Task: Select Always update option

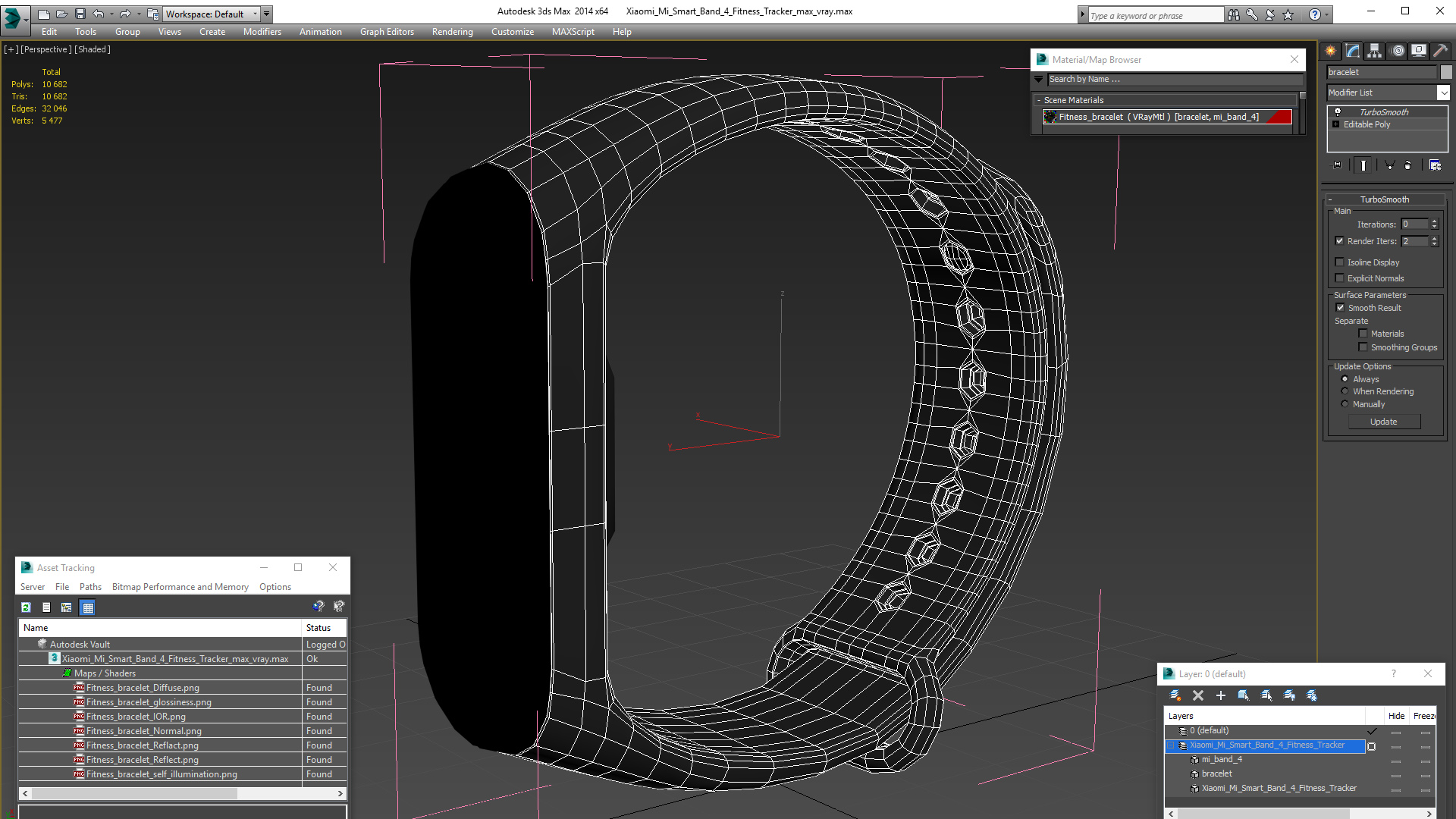Action: pyautogui.click(x=1345, y=379)
